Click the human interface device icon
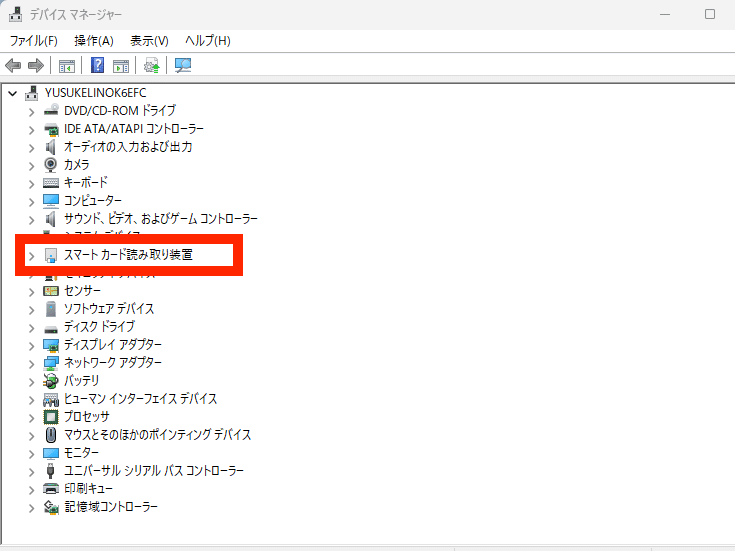 [x=51, y=399]
